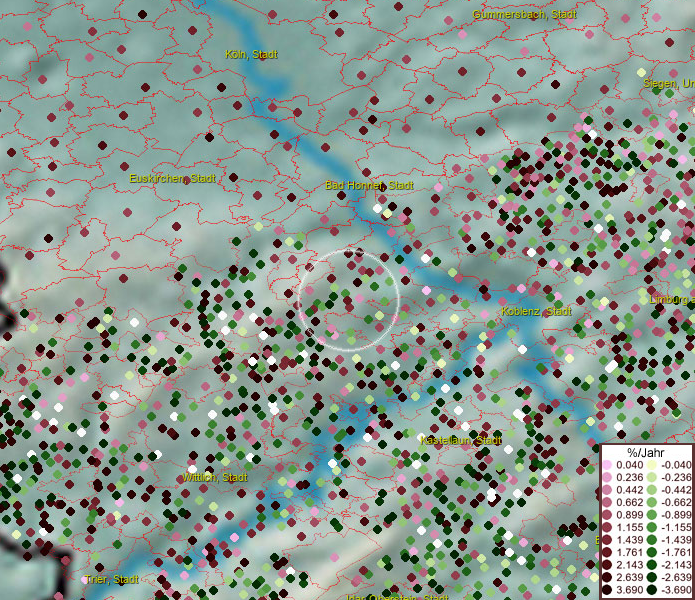The width and height of the screenshot is (695, 600).
Task: Select the 0.899 legend value
Action: point(629,515)
